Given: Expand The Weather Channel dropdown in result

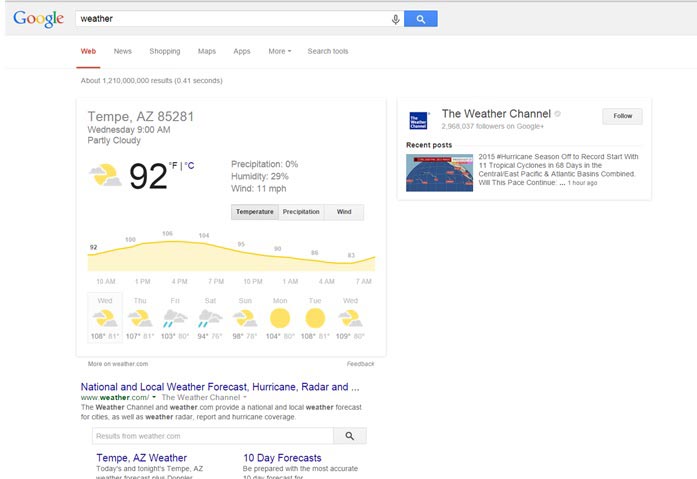Looking at the screenshot, I should click(244, 397).
